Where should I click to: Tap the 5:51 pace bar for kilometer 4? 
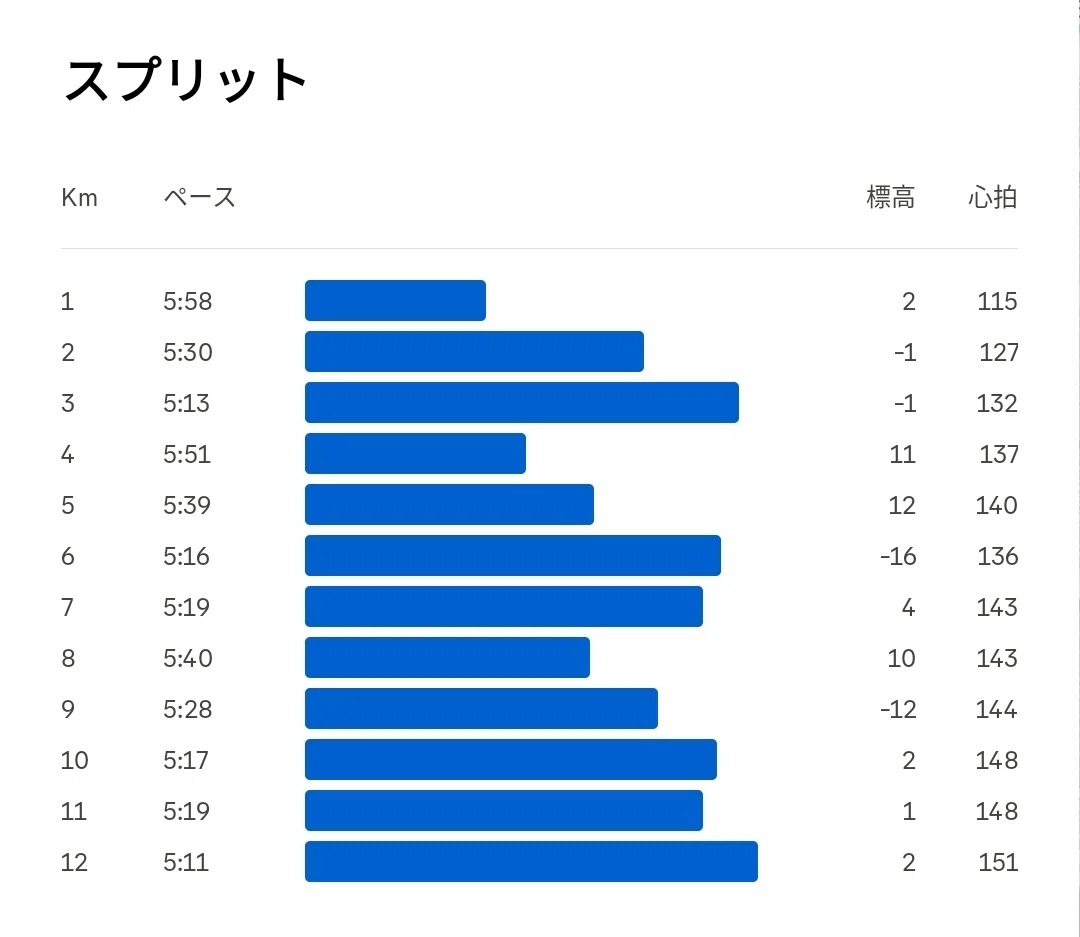[415, 453]
